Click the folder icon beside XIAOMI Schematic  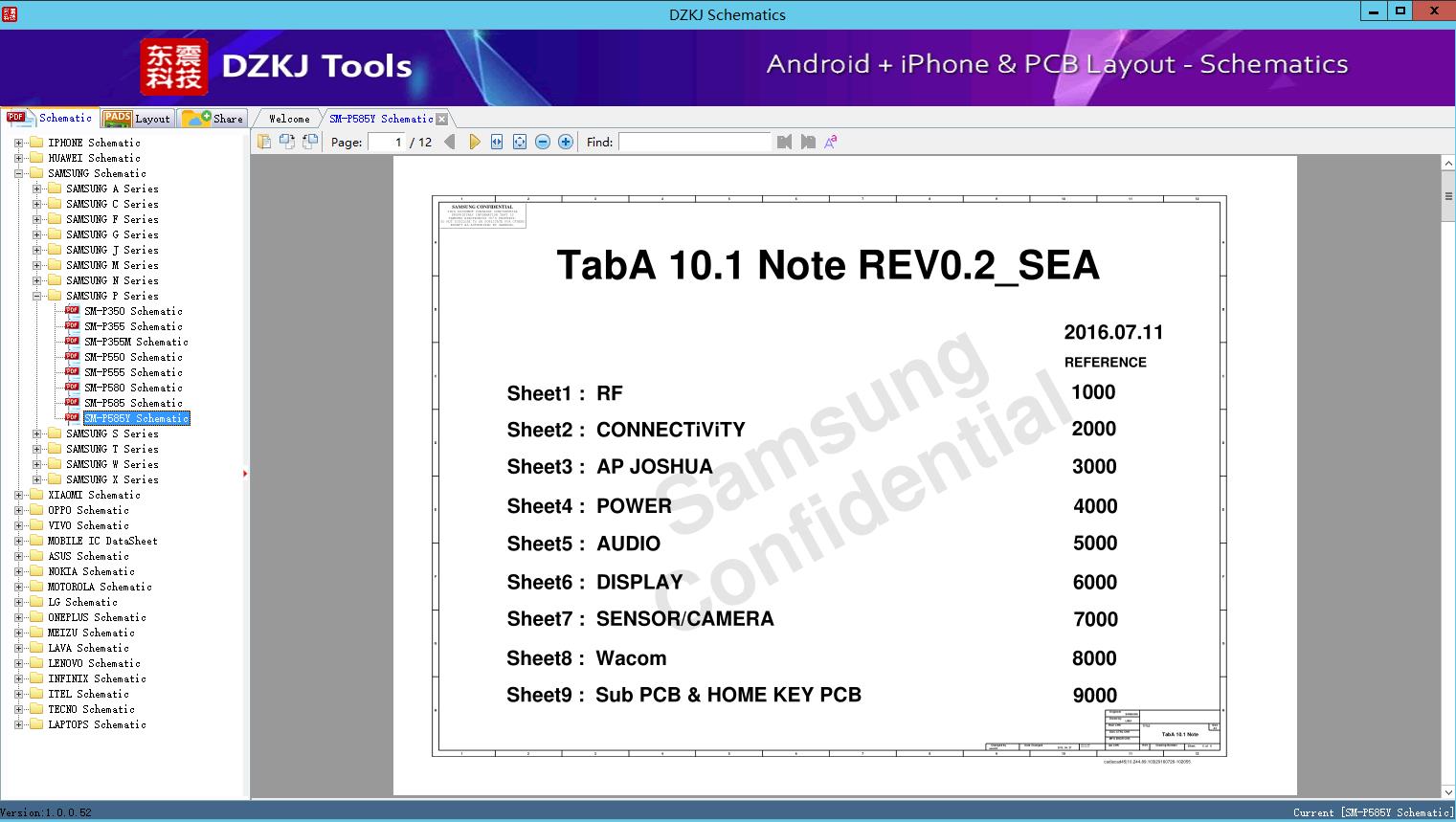36,495
